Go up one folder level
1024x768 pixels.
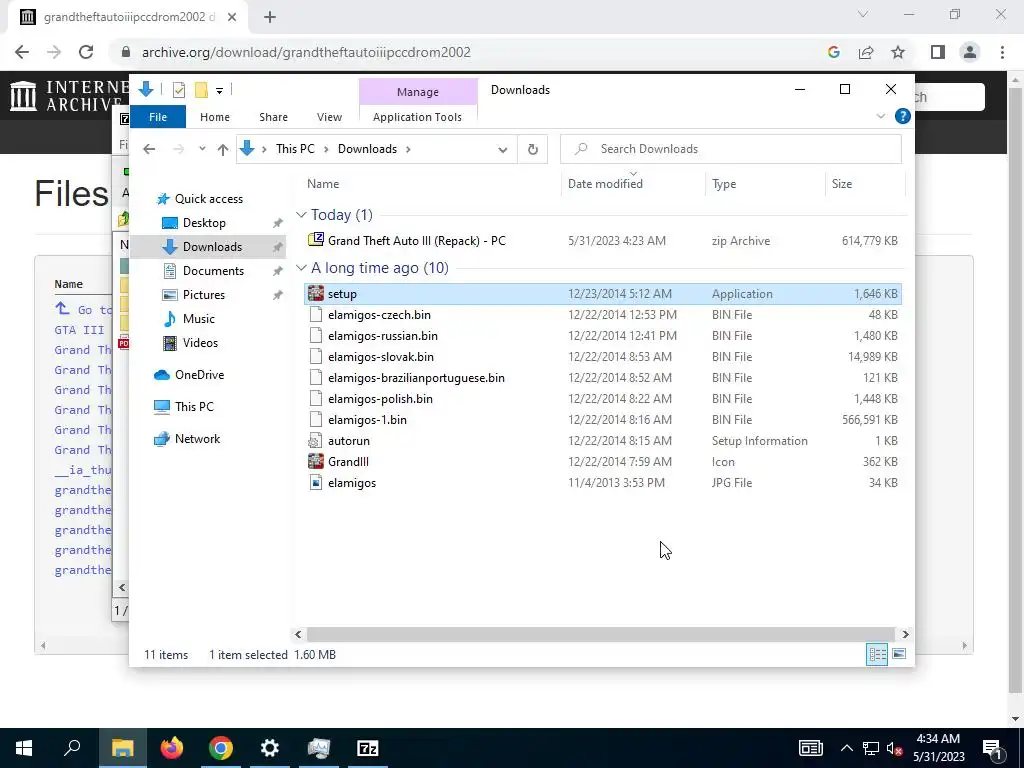point(223,150)
